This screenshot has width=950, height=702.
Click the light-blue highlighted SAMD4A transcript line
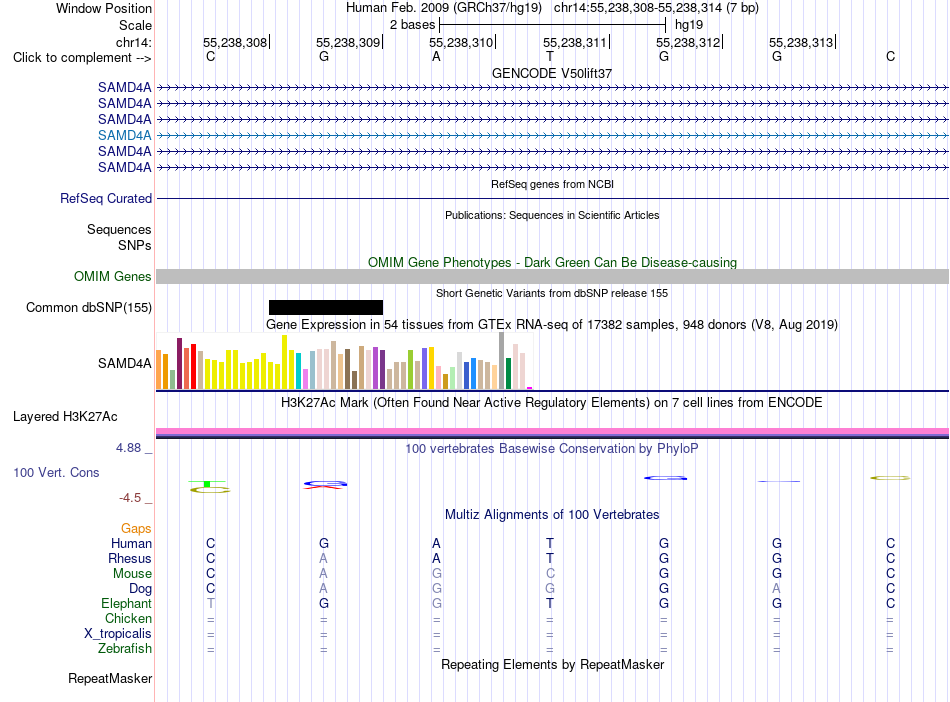click(552, 135)
